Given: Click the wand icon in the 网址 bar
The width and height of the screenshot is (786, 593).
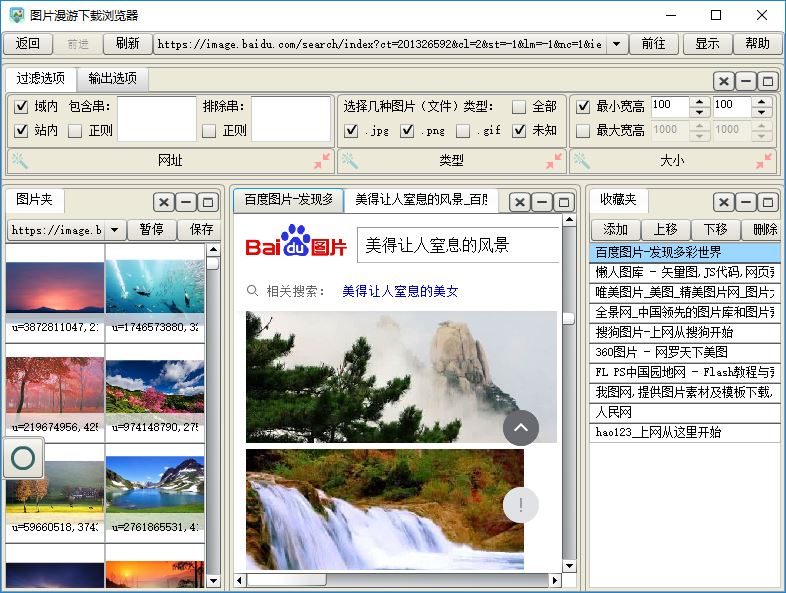Looking at the screenshot, I should point(20,161).
